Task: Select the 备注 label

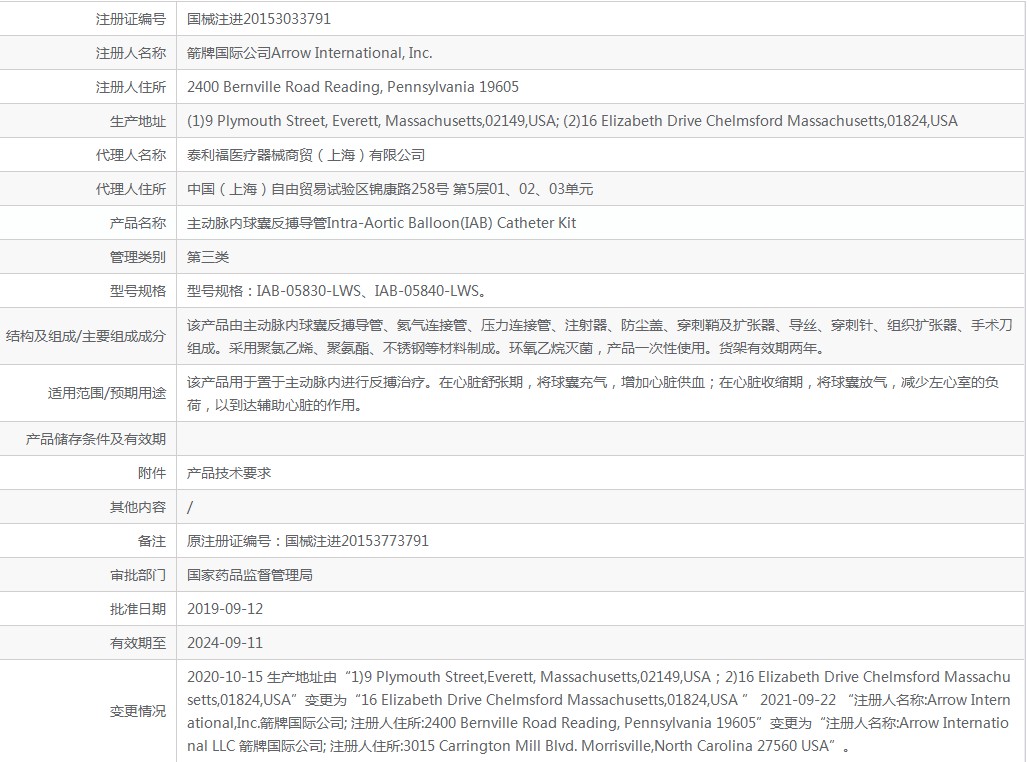Action: click(152, 542)
